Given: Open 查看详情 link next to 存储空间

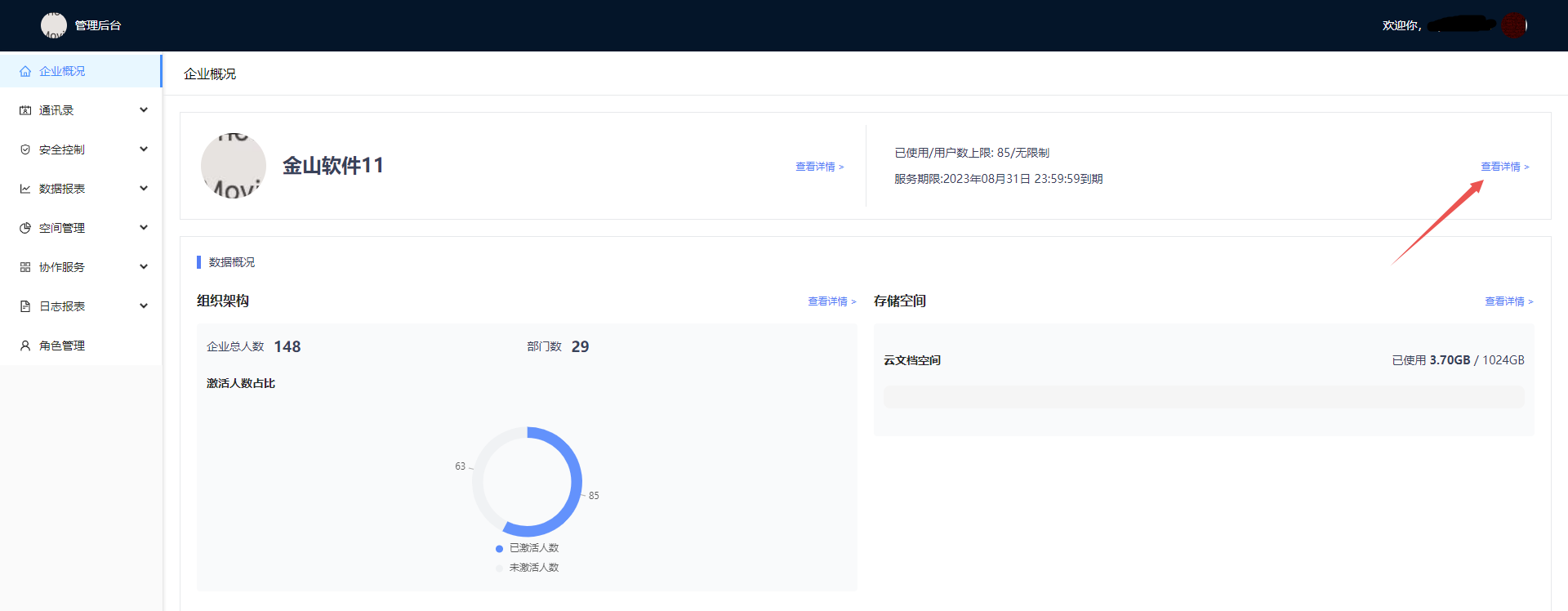Looking at the screenshot, I should pyautogui.click(x=1508, y=301).
